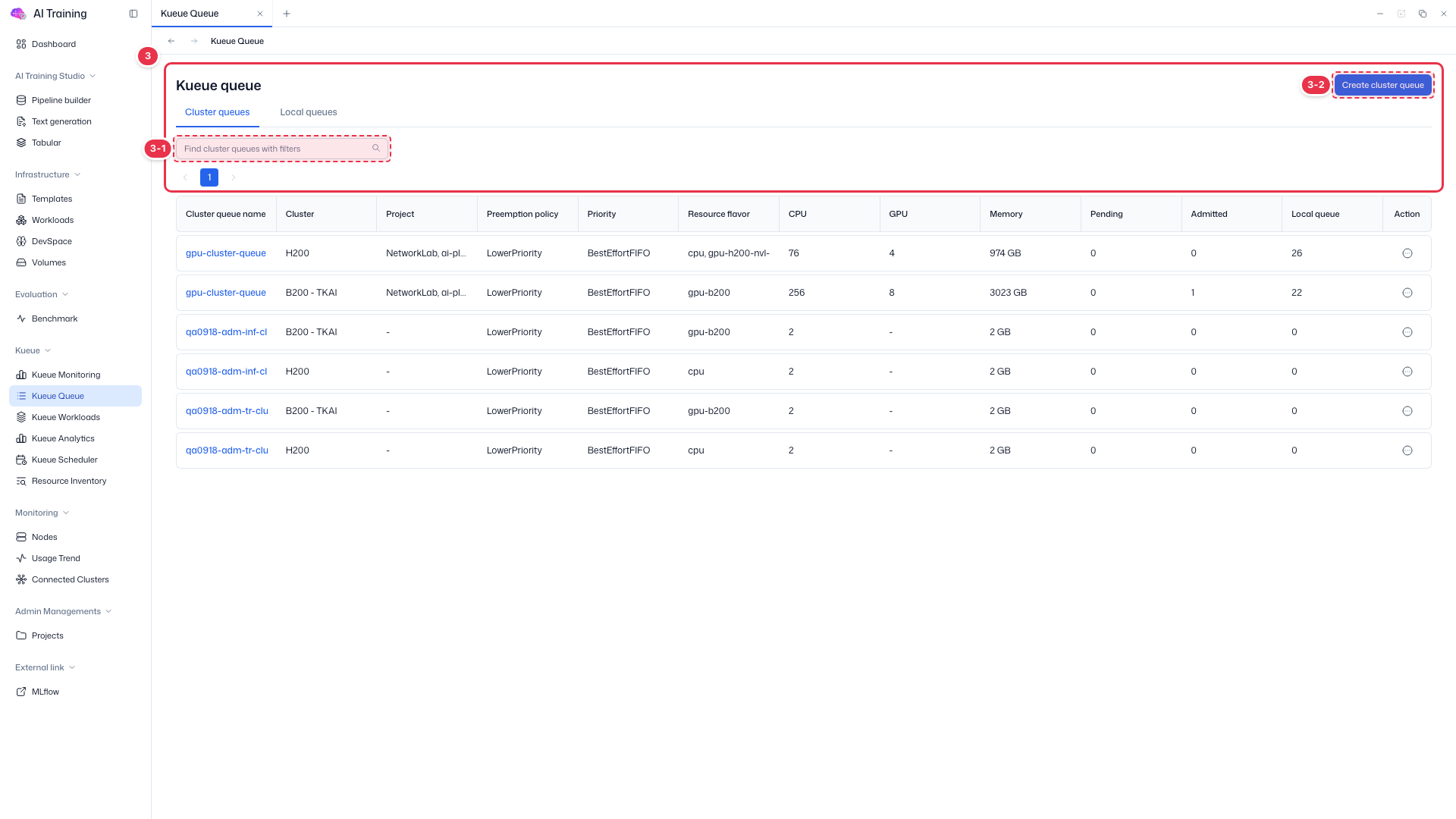Open a new tab with plus icon

point(287,14)
